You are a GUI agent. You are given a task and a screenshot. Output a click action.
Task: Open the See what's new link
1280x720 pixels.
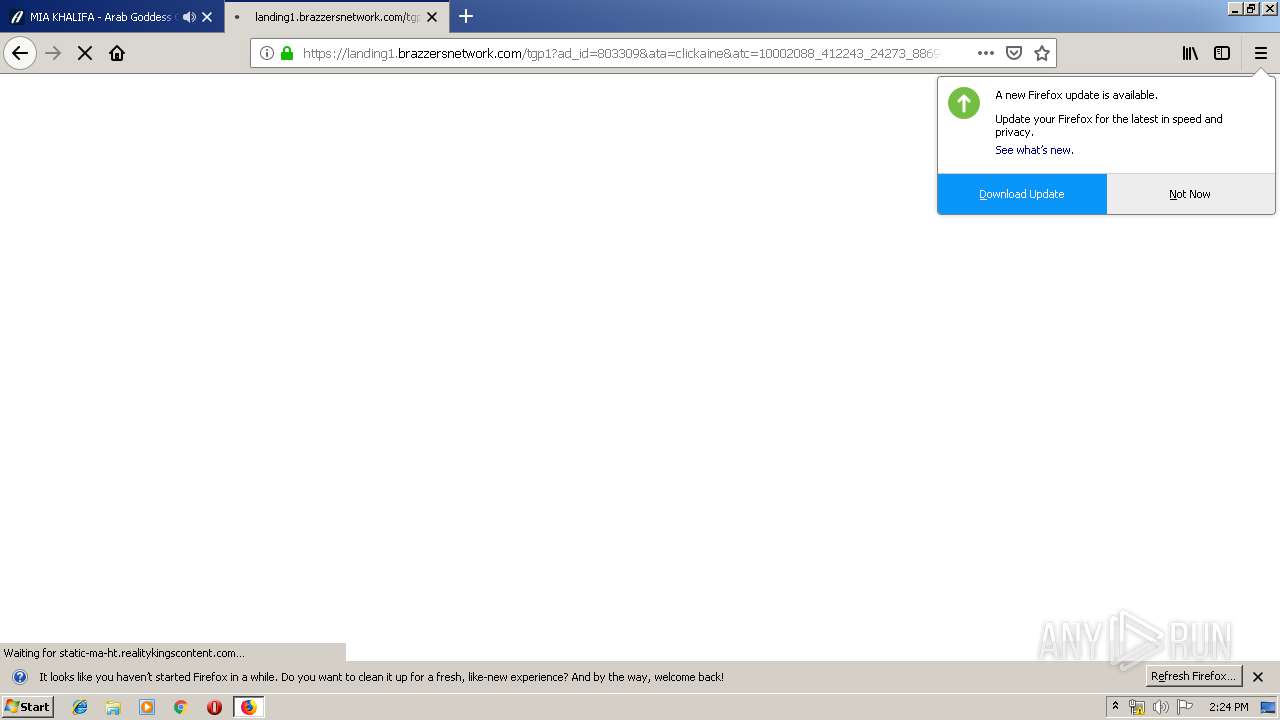coord(1034,150)
